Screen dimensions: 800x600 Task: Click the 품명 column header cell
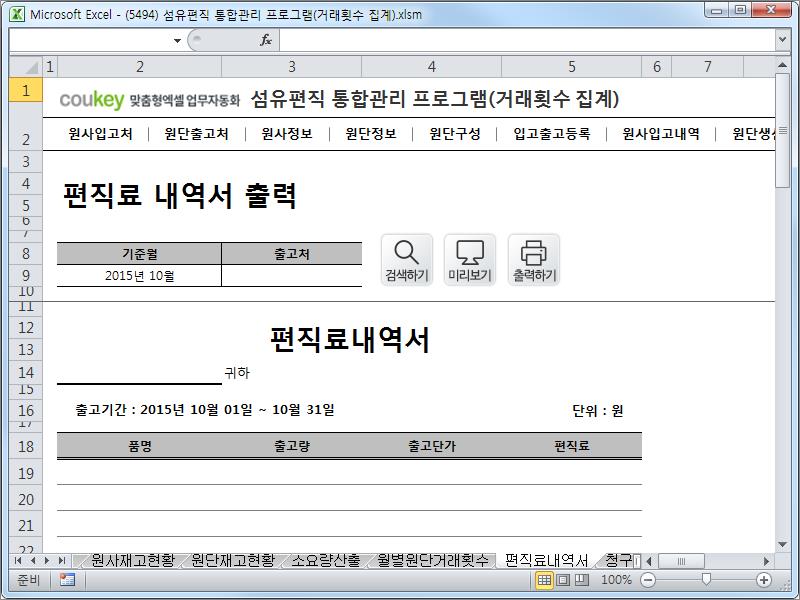(139, 446)
